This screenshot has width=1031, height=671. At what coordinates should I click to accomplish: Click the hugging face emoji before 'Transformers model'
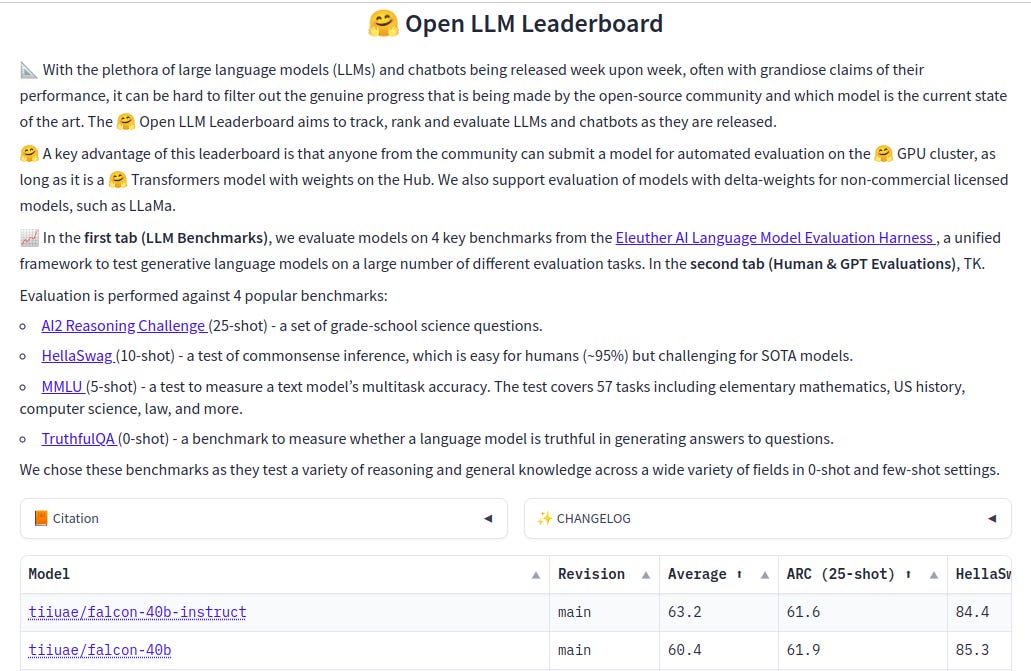(118, 180)
